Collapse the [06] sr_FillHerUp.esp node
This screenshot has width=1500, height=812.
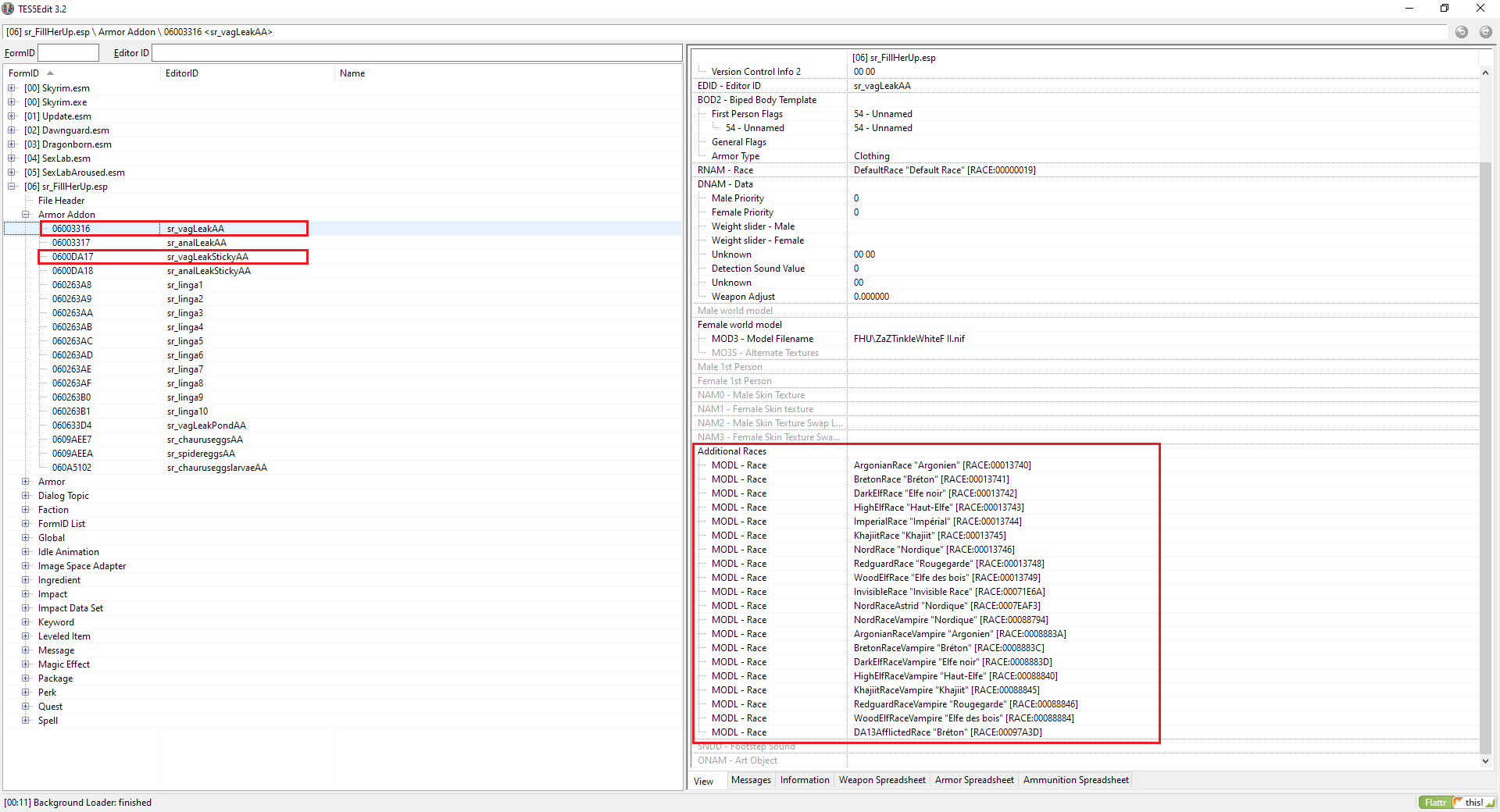(x=12, y=187)
